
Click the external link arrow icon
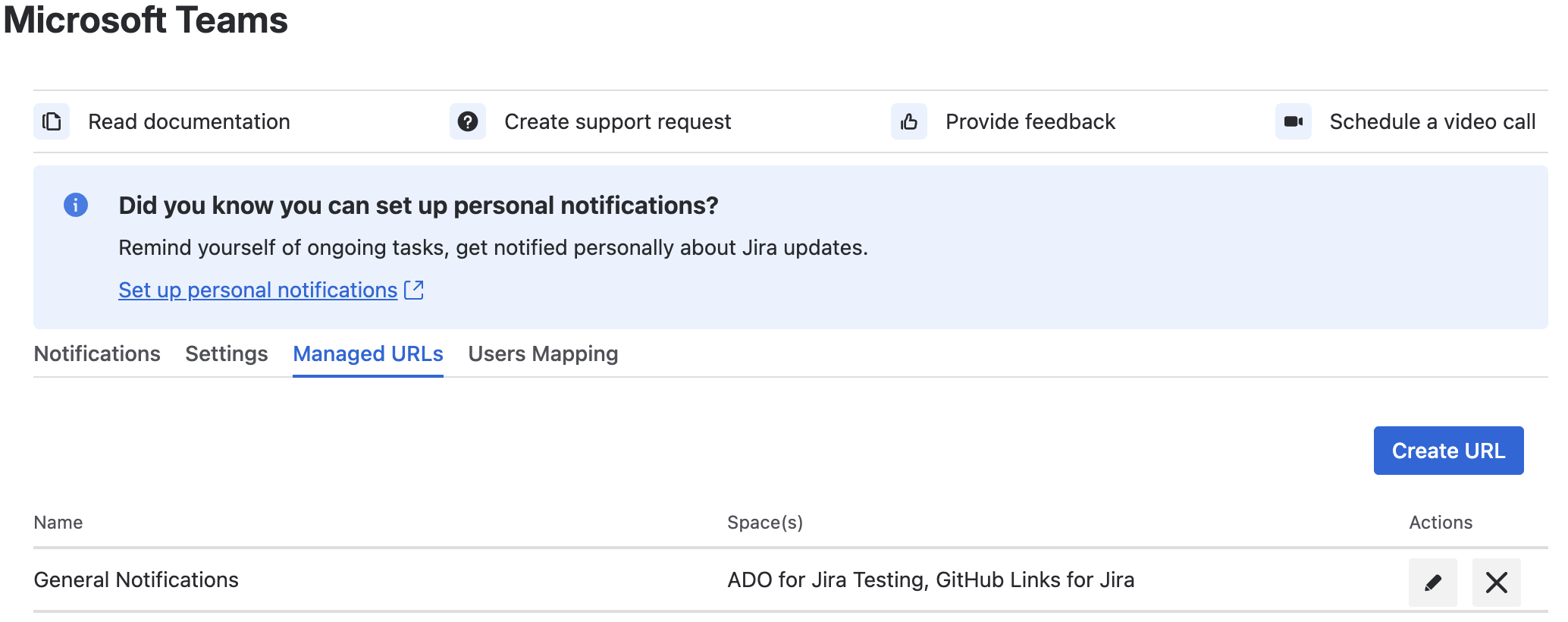click(414, 290)
